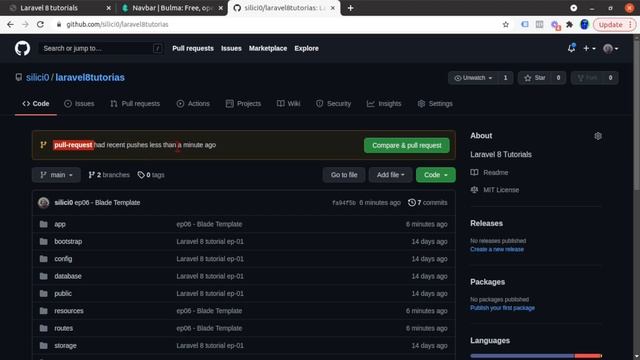Open the ep06 - Blade Template latest commit
Image resolution: width=640 pixels, height=360 pixels.
[x=107, y=203]
